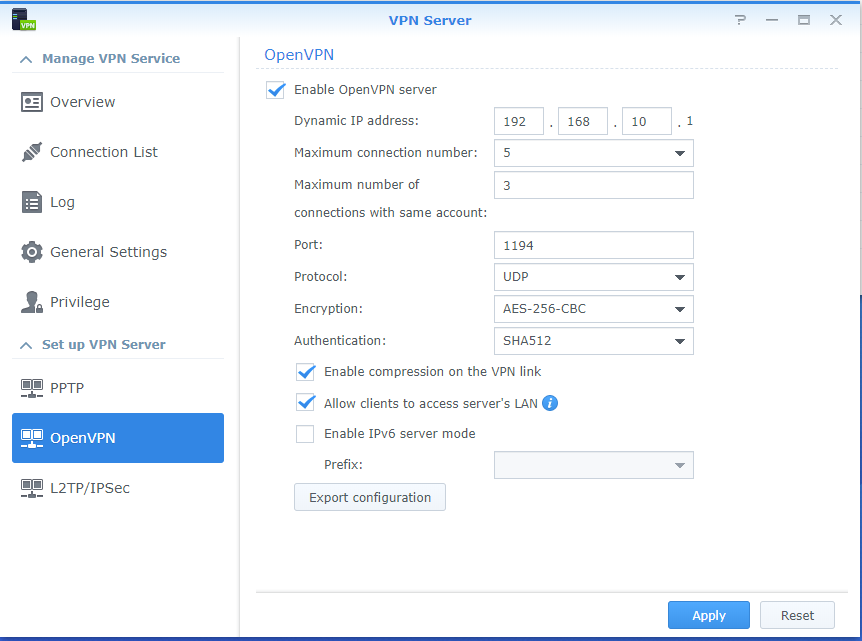Click inside the Port input field
The width and height of the screenshot is (862, 641).
(x=593, y=245)
